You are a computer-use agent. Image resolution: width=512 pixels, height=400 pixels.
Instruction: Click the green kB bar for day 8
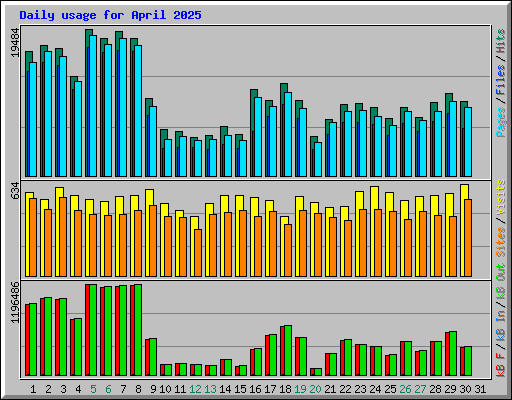[x=138, y=330]
